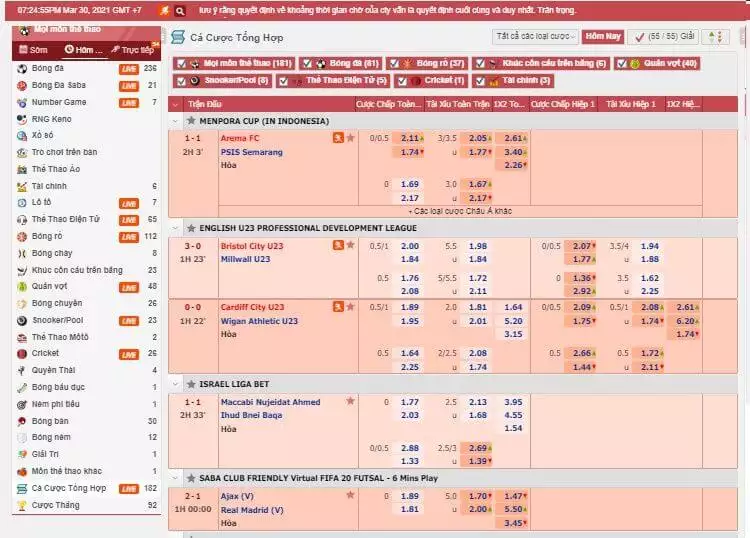Select over odds 1.70 for Ajax (V)
The width and height of the screenshot is (750, 538).
click(x=478, y=496)
